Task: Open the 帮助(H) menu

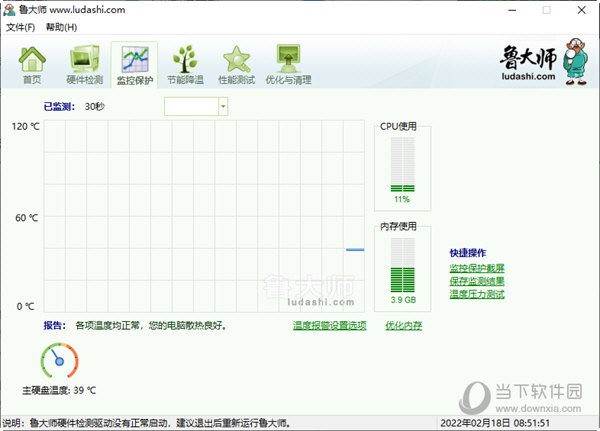Action: point(61,27)
